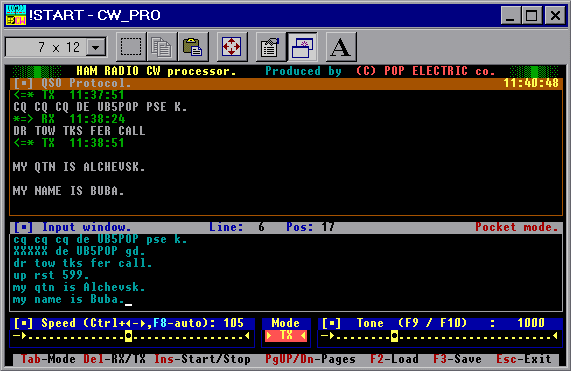Click the F2-Load hint in the bottom bar

(394, 359)
